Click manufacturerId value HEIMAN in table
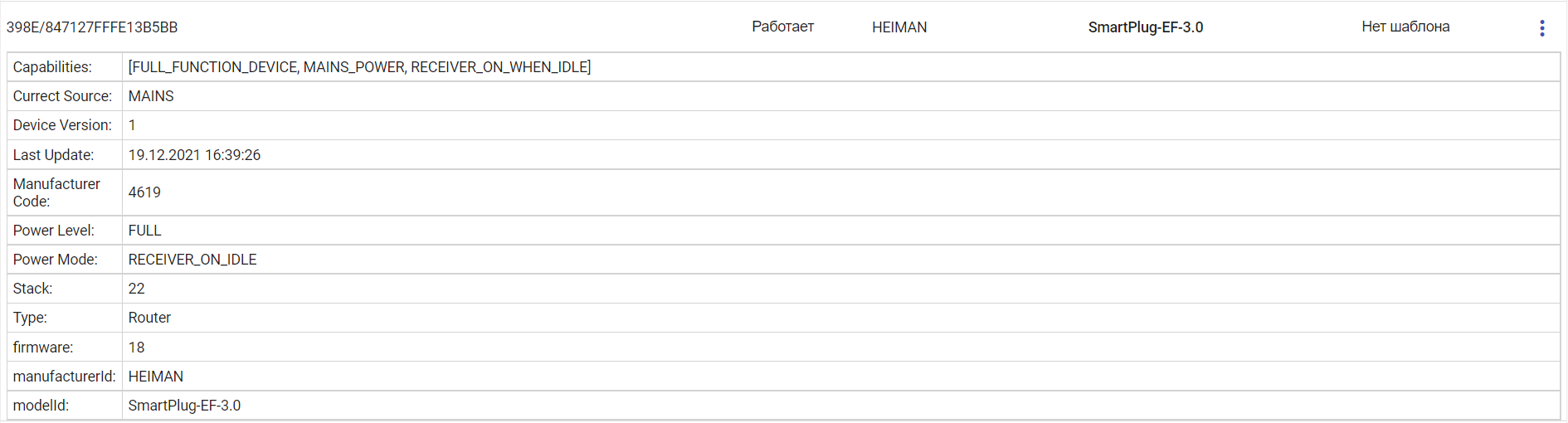Screen dimensions: 1568x423 pos(155,377)
